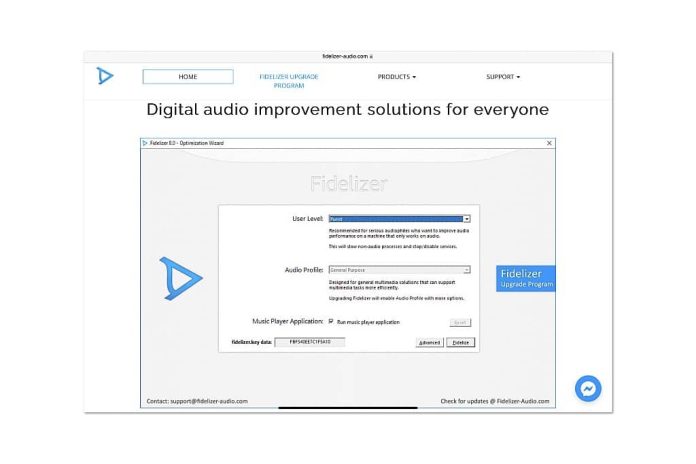Click the Fidelizer logo in site header
The height and width of the screenshot is (464, 696).
pyautogui.click(x=105, y=76)
